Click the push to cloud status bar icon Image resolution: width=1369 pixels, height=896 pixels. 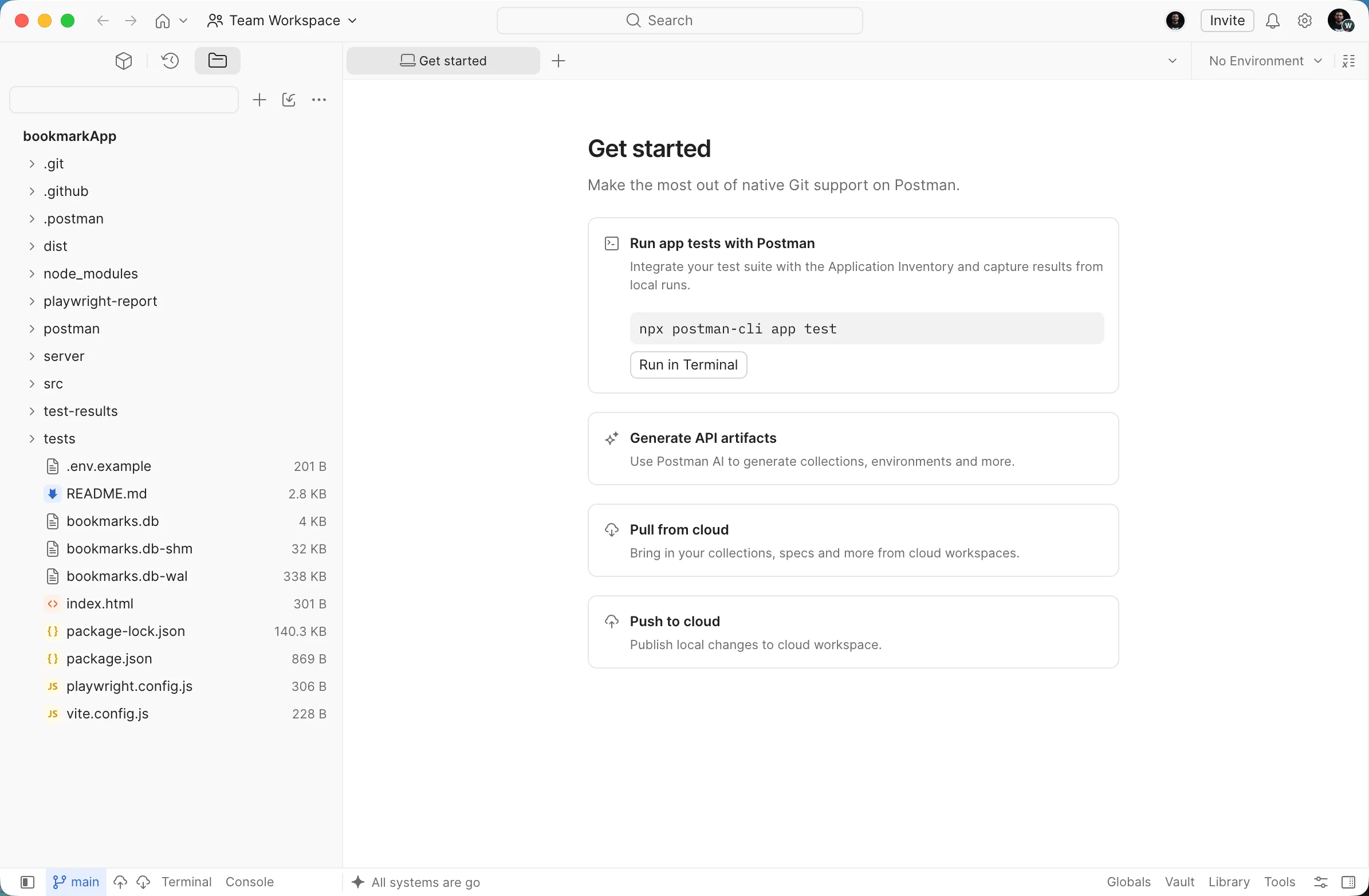pos(120,882)
